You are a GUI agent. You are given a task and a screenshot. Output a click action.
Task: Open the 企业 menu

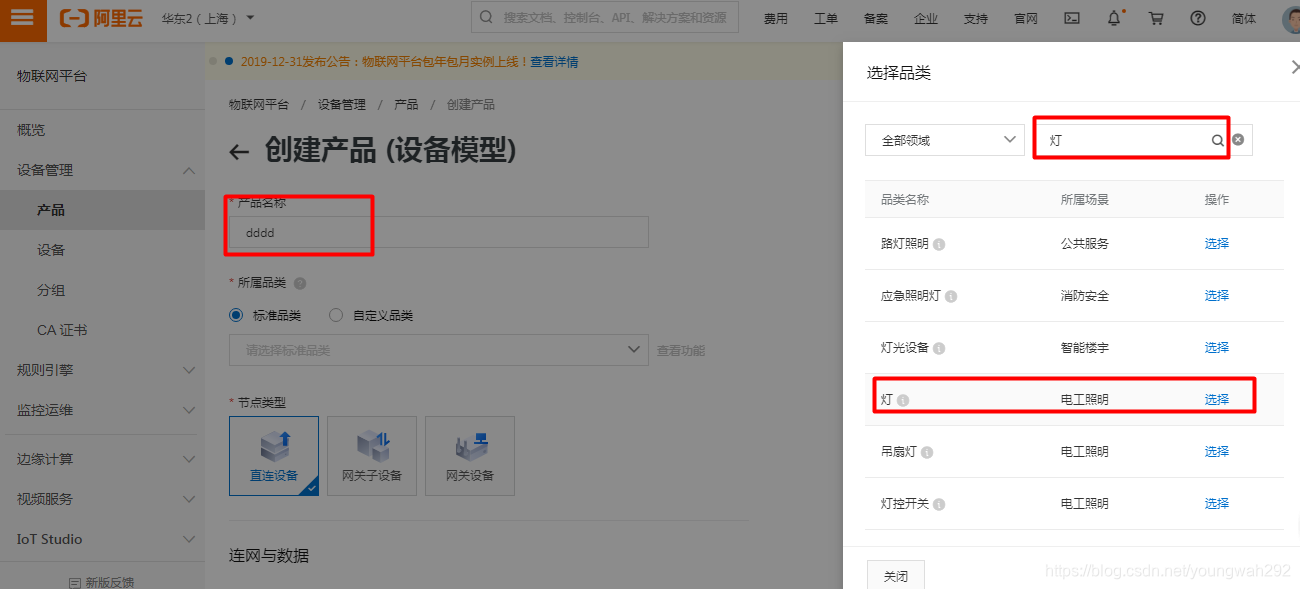925,18
